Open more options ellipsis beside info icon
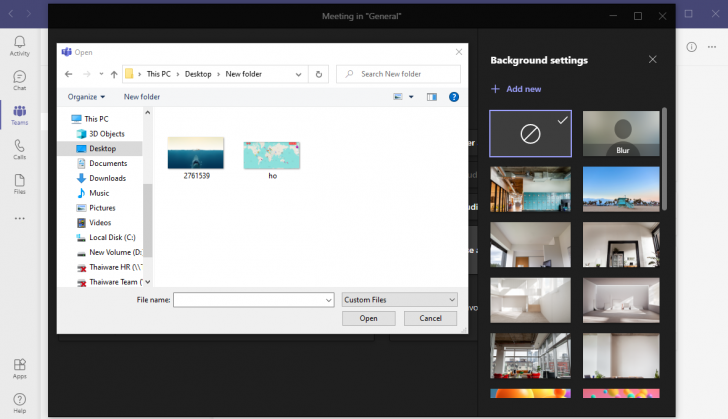This screenshot has height=419, width=728. tap(712, 47)
